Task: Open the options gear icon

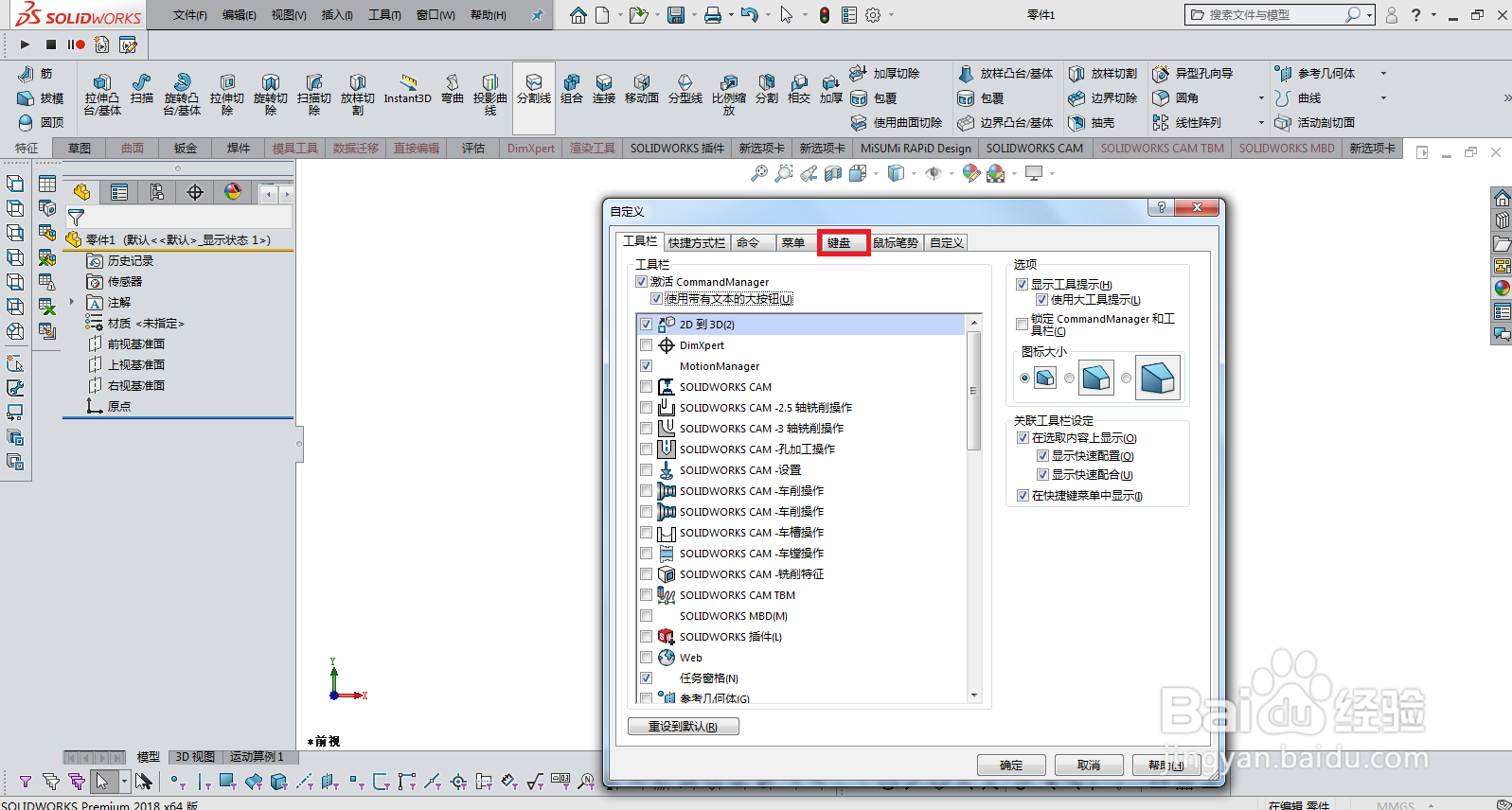Action: [873, 15]
